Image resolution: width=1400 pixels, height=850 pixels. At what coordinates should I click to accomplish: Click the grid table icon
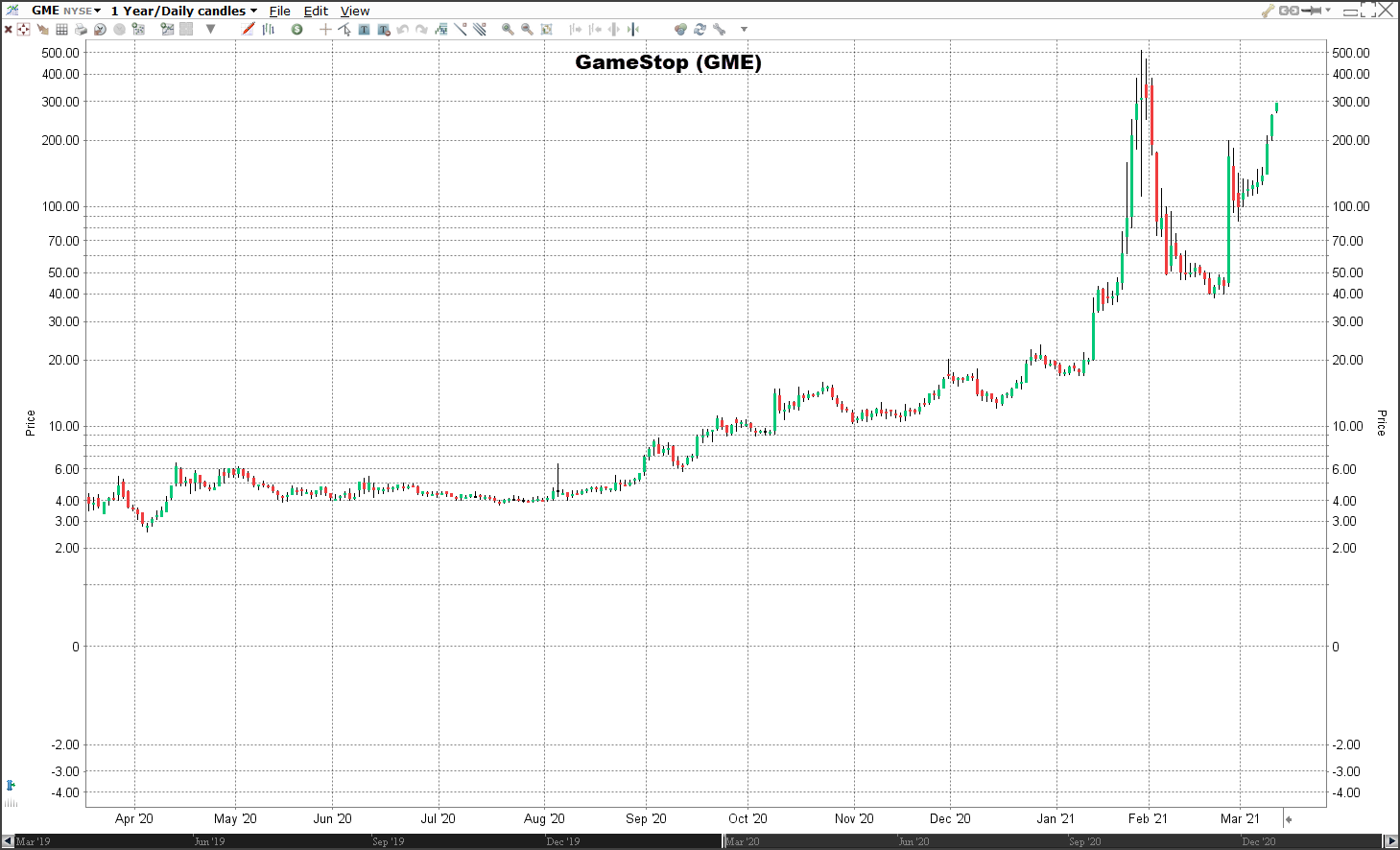61,30
